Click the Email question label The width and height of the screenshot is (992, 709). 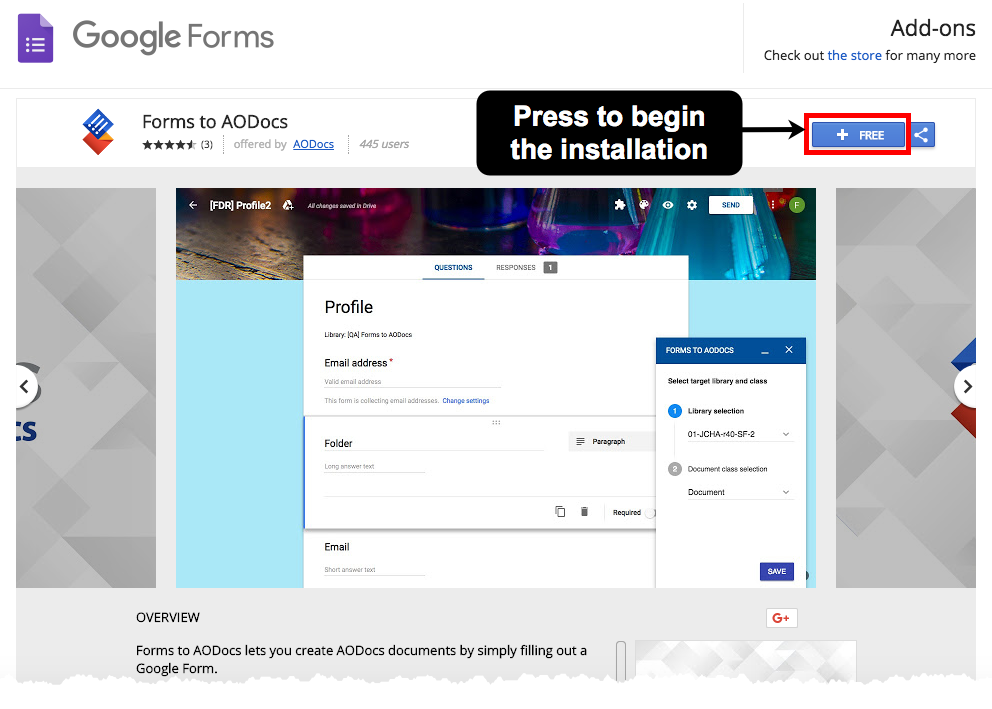337,547
